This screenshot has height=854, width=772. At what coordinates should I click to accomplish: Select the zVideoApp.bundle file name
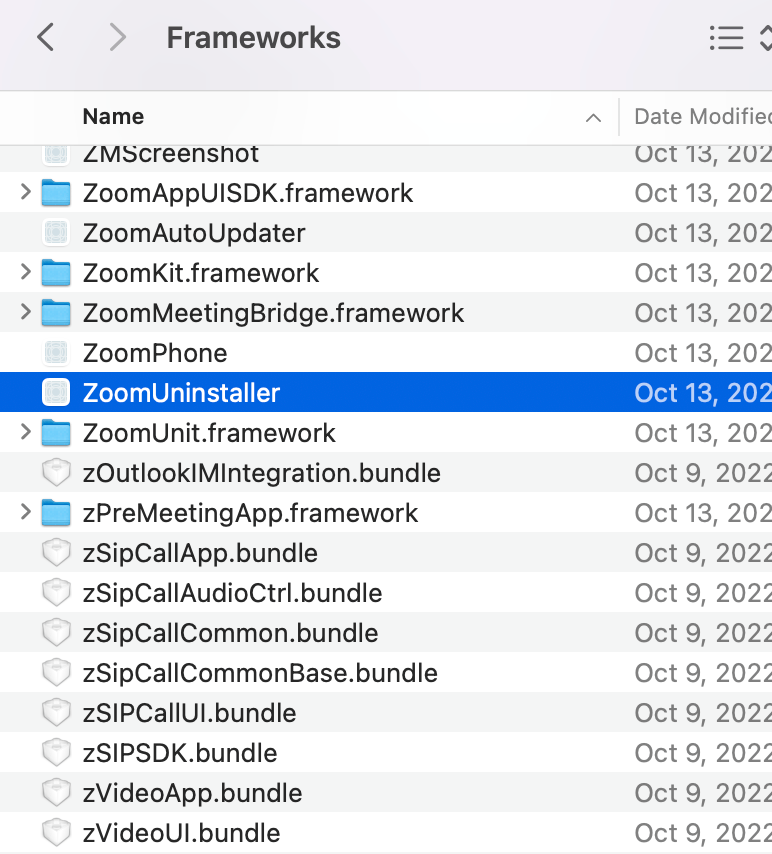(192, 793)
